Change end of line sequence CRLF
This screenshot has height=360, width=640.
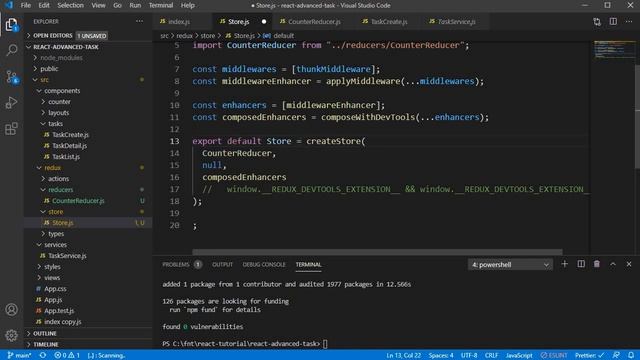click(x=491, y=355)
